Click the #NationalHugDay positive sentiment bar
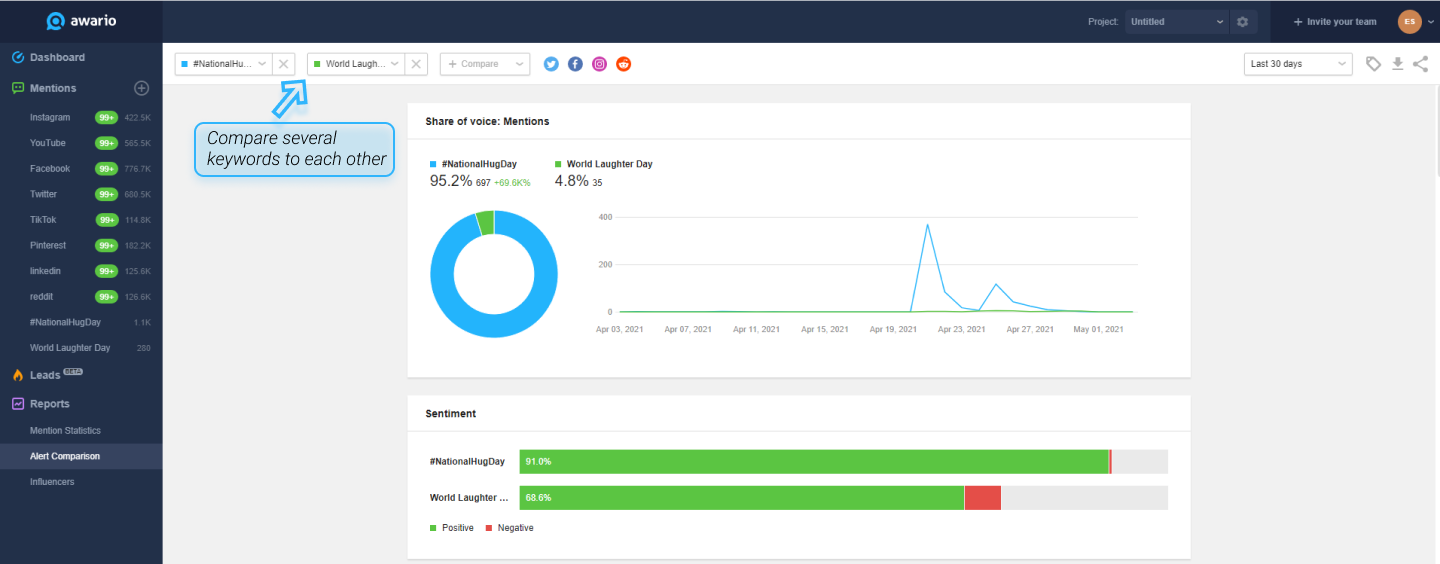Viewport: 1440px width, 564px height. pyautogui.click(x=814, y=462)
